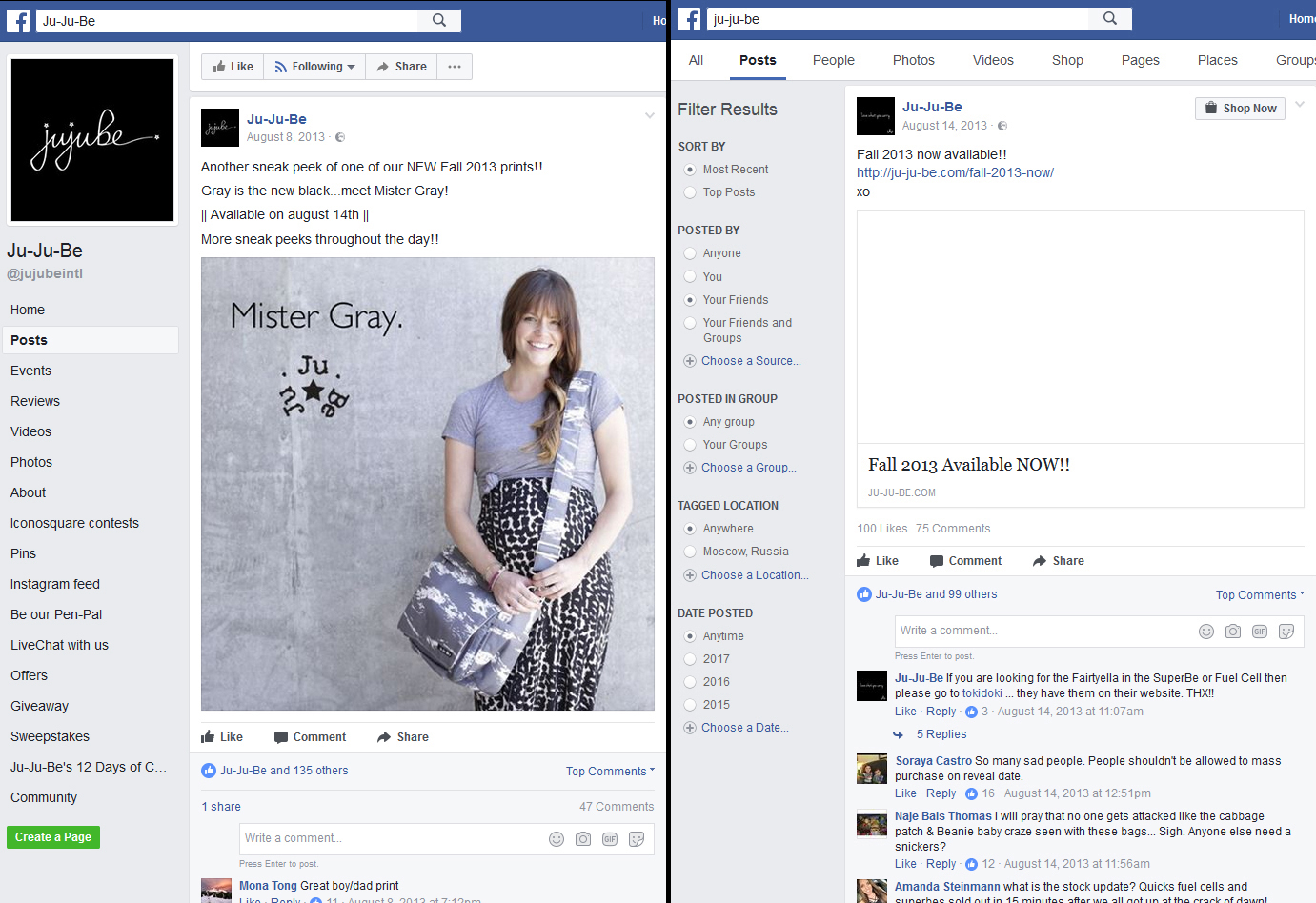Click the emoji icon in the right comment box
This screenshot has height=903, width=1316.
pos(1206,632)
